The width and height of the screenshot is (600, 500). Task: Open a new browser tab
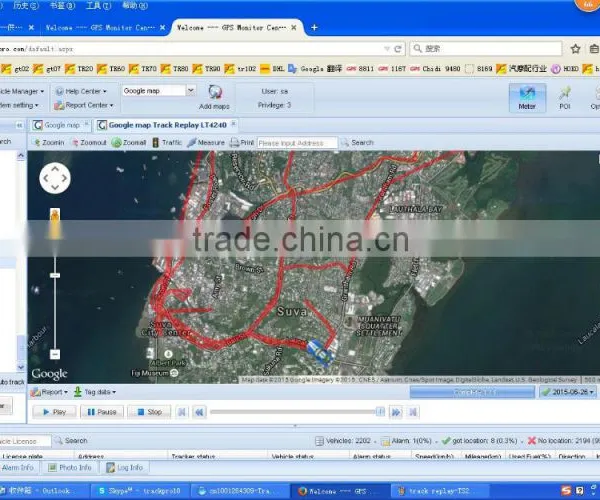pyautogui.click(x=314, y=28)
